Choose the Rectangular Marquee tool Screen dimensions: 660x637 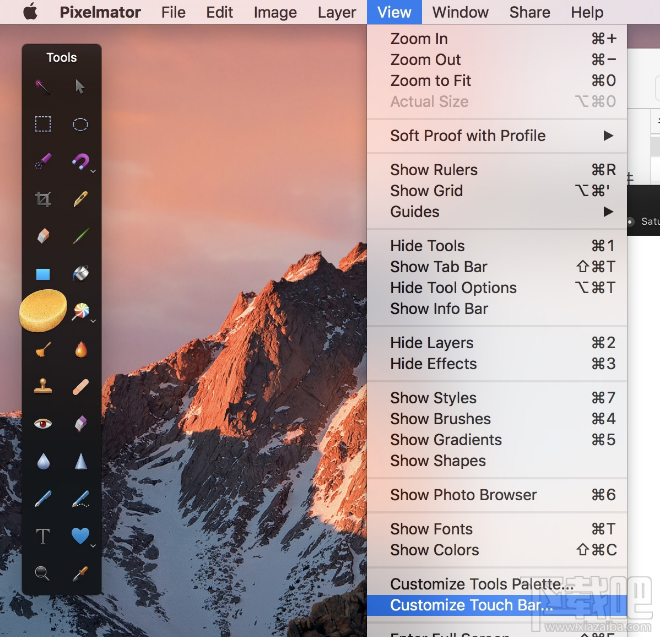[x=43, y=124]
